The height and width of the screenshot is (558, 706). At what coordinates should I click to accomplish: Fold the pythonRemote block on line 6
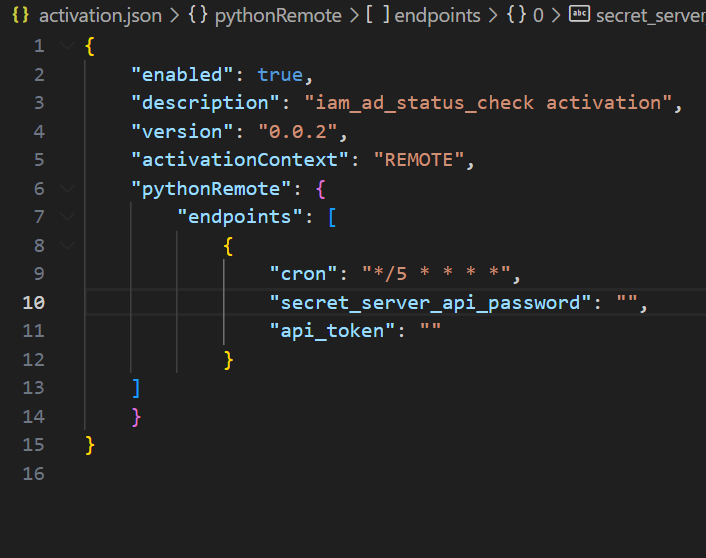67,188
